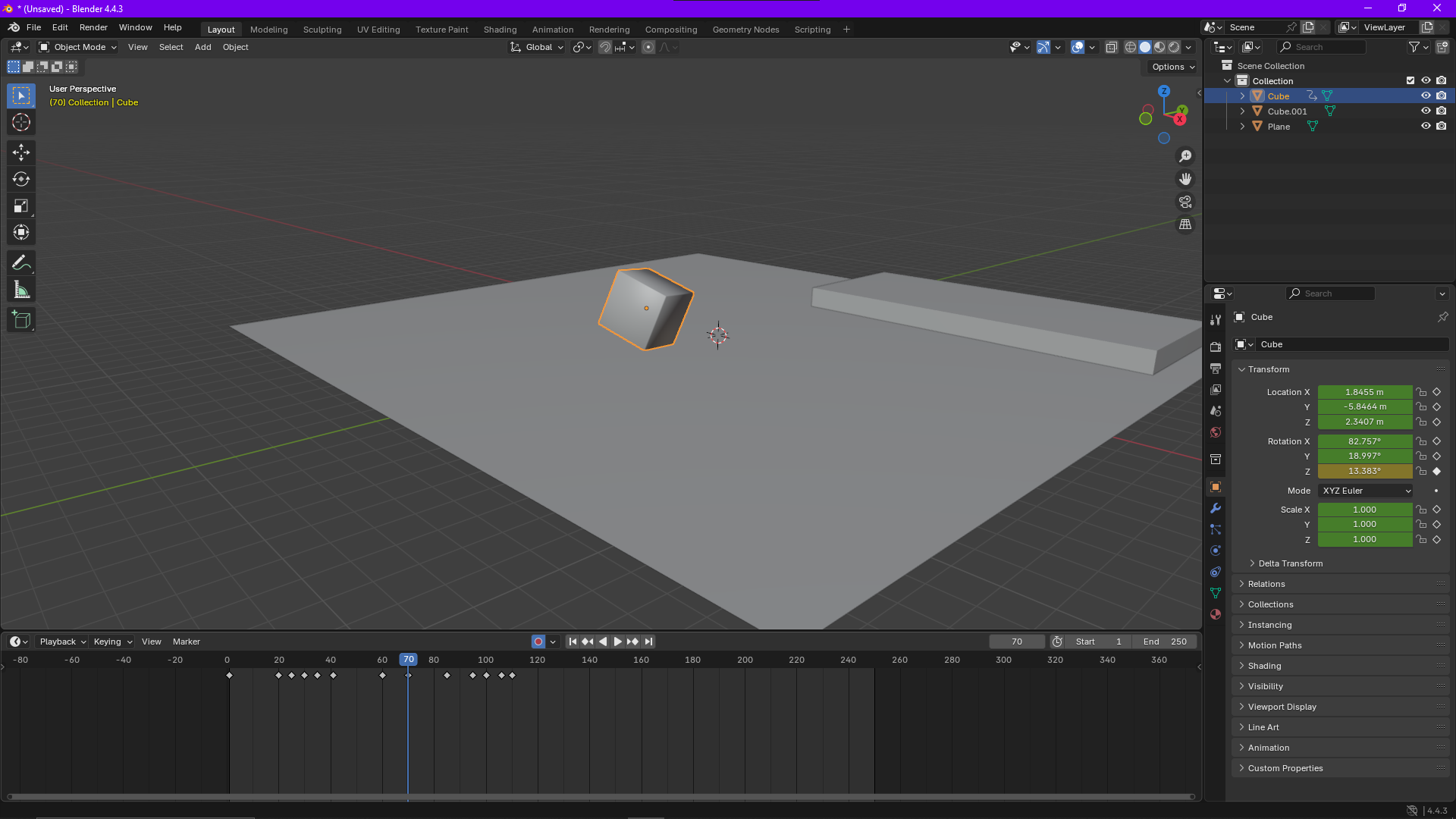Hide Cube.001 in viewport via eye icon
This screenshot has height=819, width=1456.
coord(1426,111)
